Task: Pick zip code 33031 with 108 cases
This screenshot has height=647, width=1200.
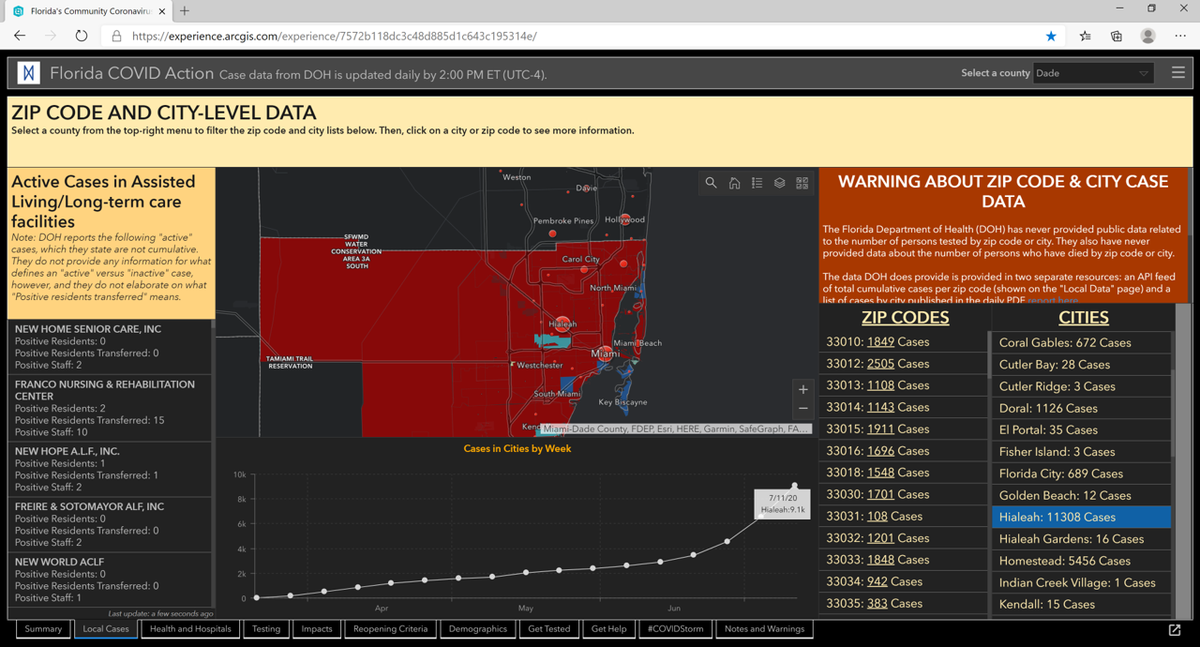Action: coord(903,516)
